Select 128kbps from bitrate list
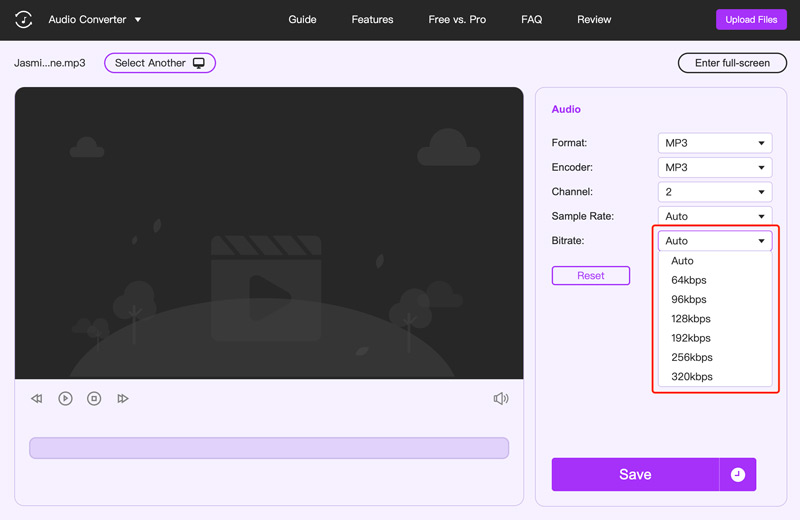Viewport: 800px width, 520px height. pos(691,319)
